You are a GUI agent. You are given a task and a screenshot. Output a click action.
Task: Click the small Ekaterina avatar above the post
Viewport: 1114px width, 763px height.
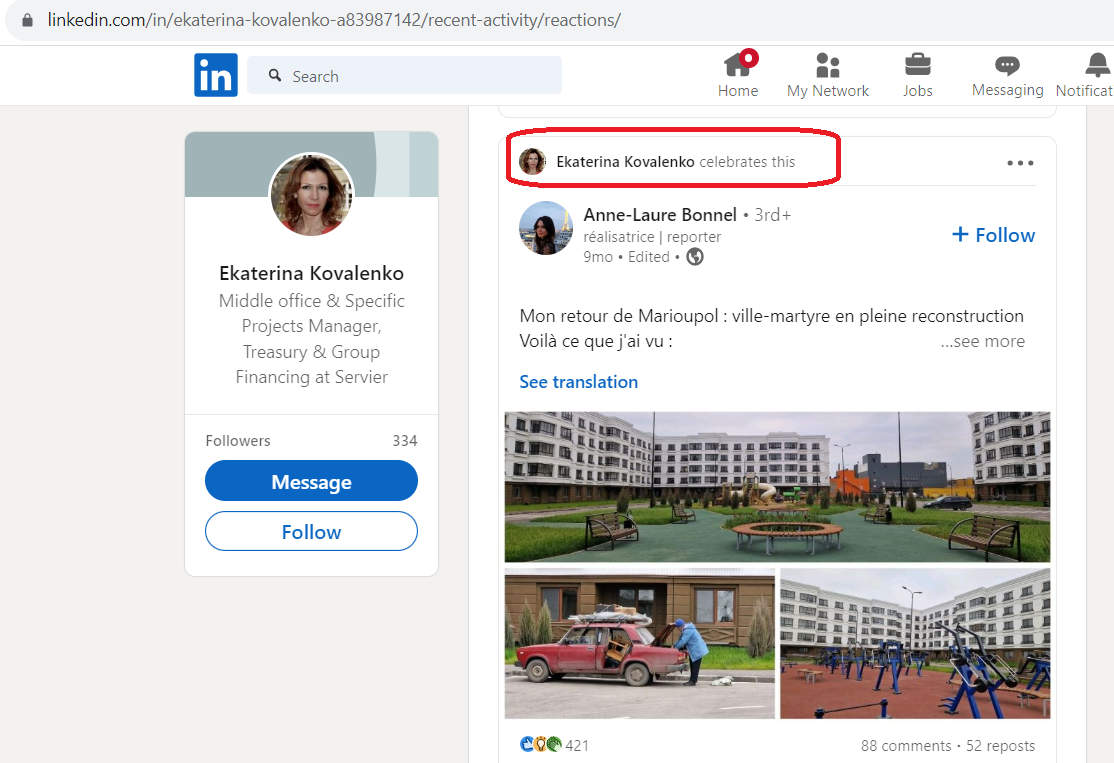(532, 162)
